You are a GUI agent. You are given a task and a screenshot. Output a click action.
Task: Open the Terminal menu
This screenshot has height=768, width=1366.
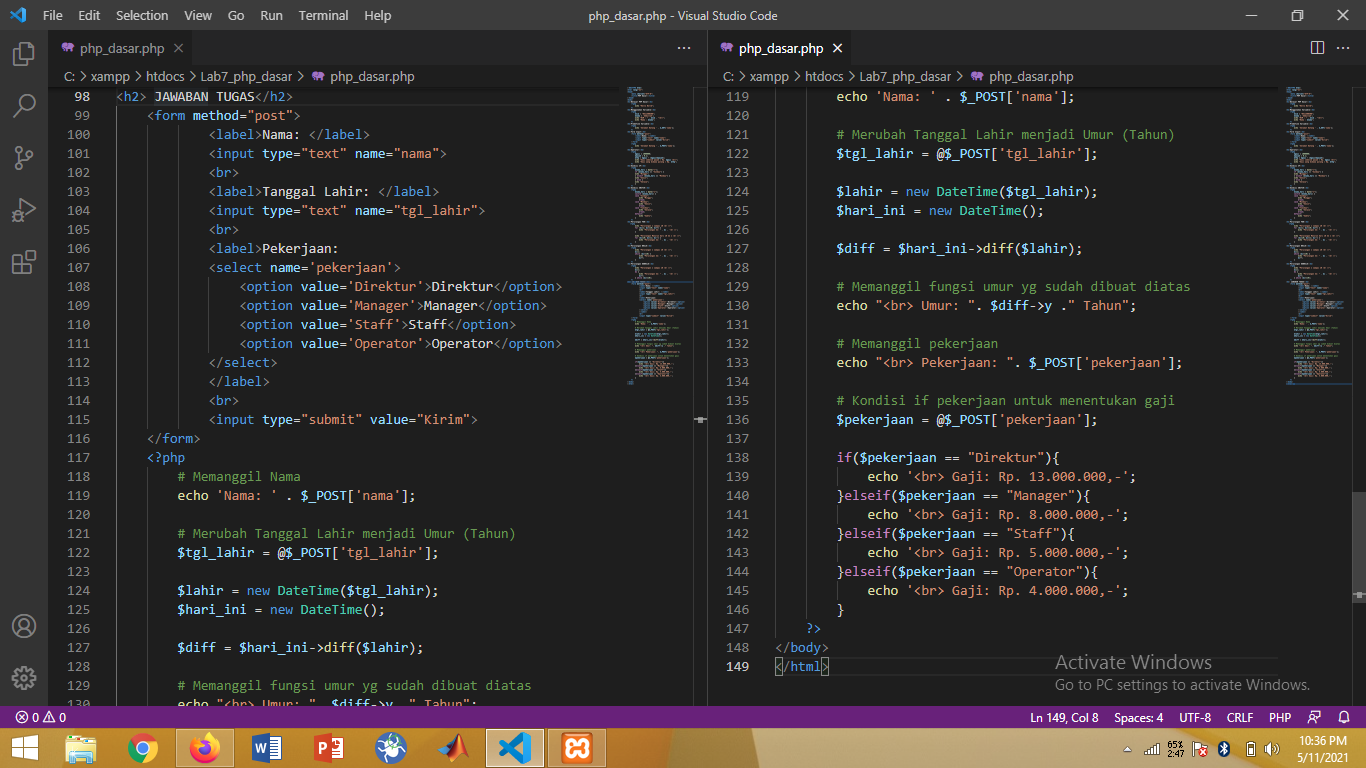tap(322, 15)
